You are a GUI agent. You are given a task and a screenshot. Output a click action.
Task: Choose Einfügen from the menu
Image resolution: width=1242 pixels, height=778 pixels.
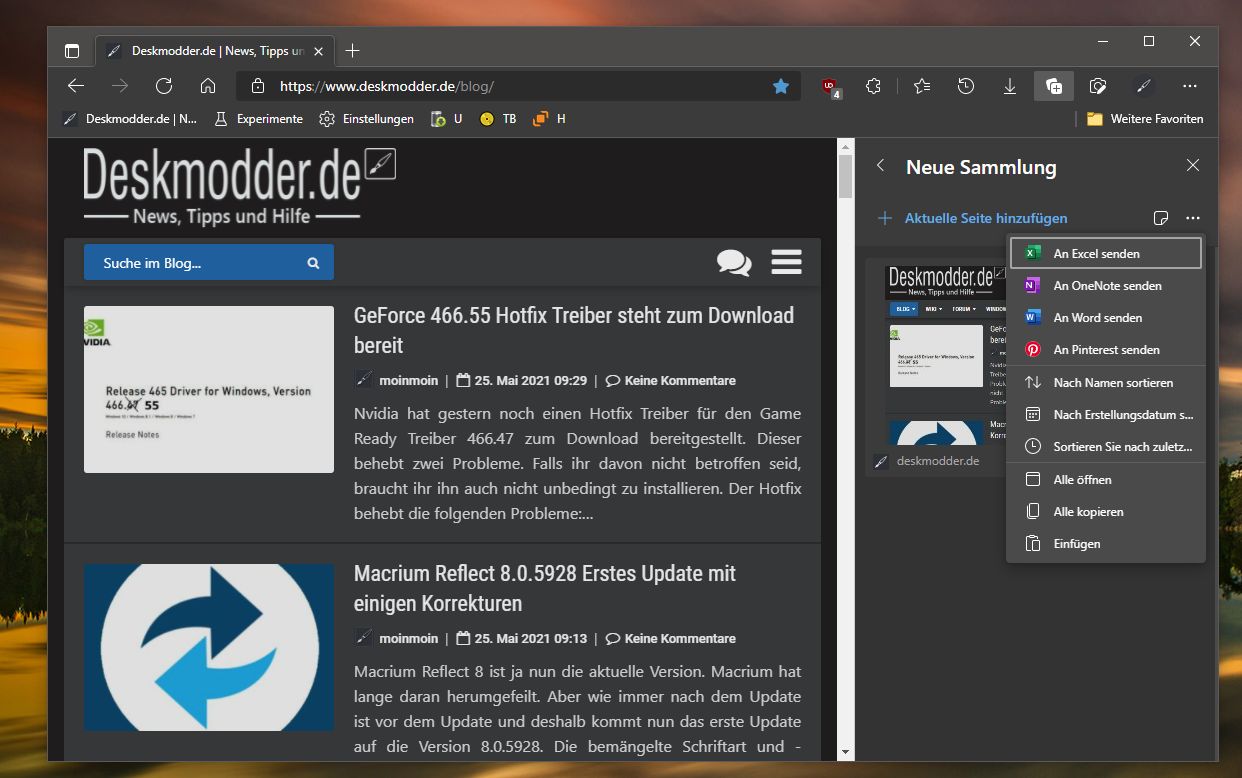pyautogui.click(x=1105, y=544)
